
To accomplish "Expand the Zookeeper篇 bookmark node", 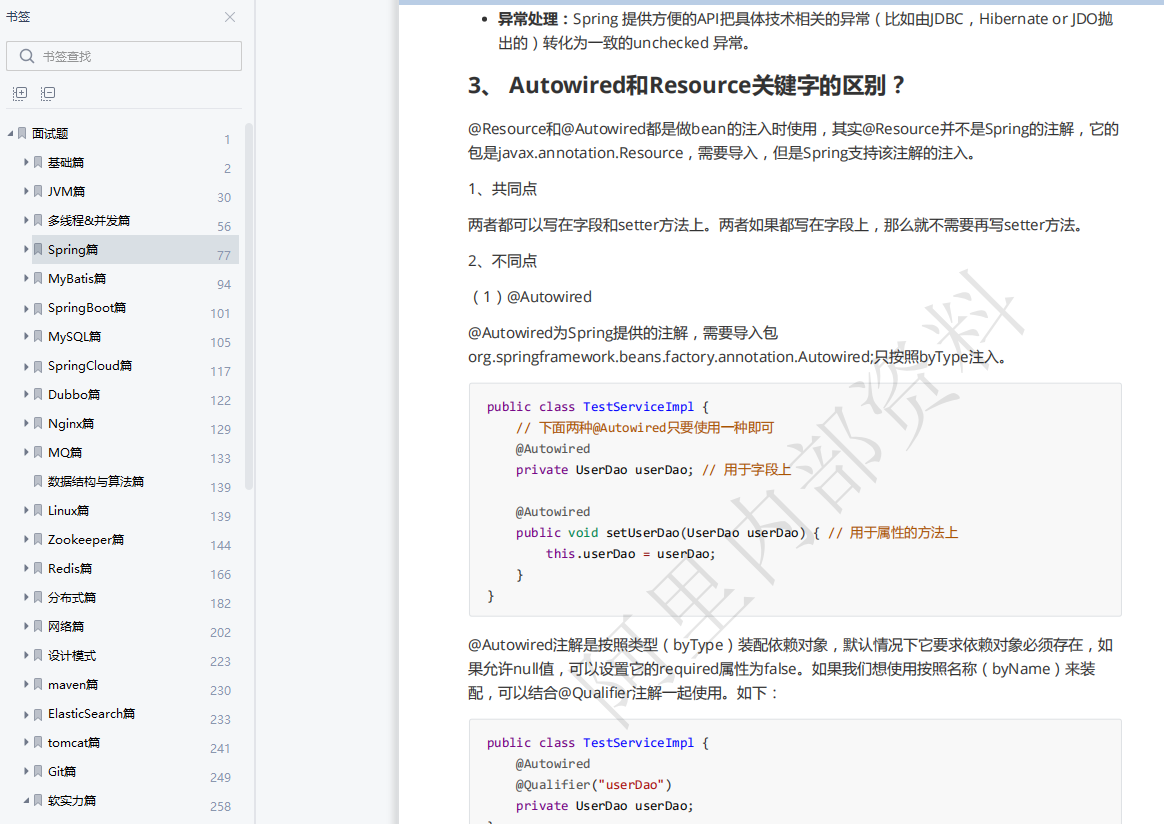I will pos(28,539).
